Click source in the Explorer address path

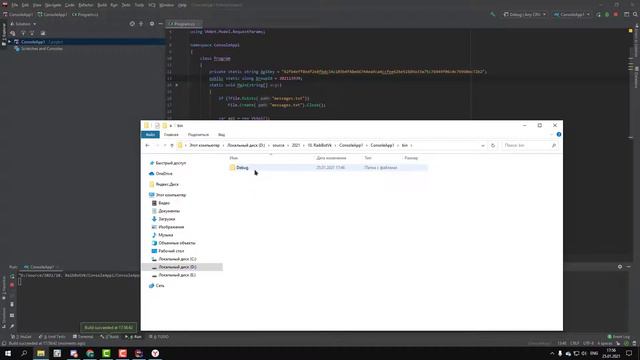(278, 145)
